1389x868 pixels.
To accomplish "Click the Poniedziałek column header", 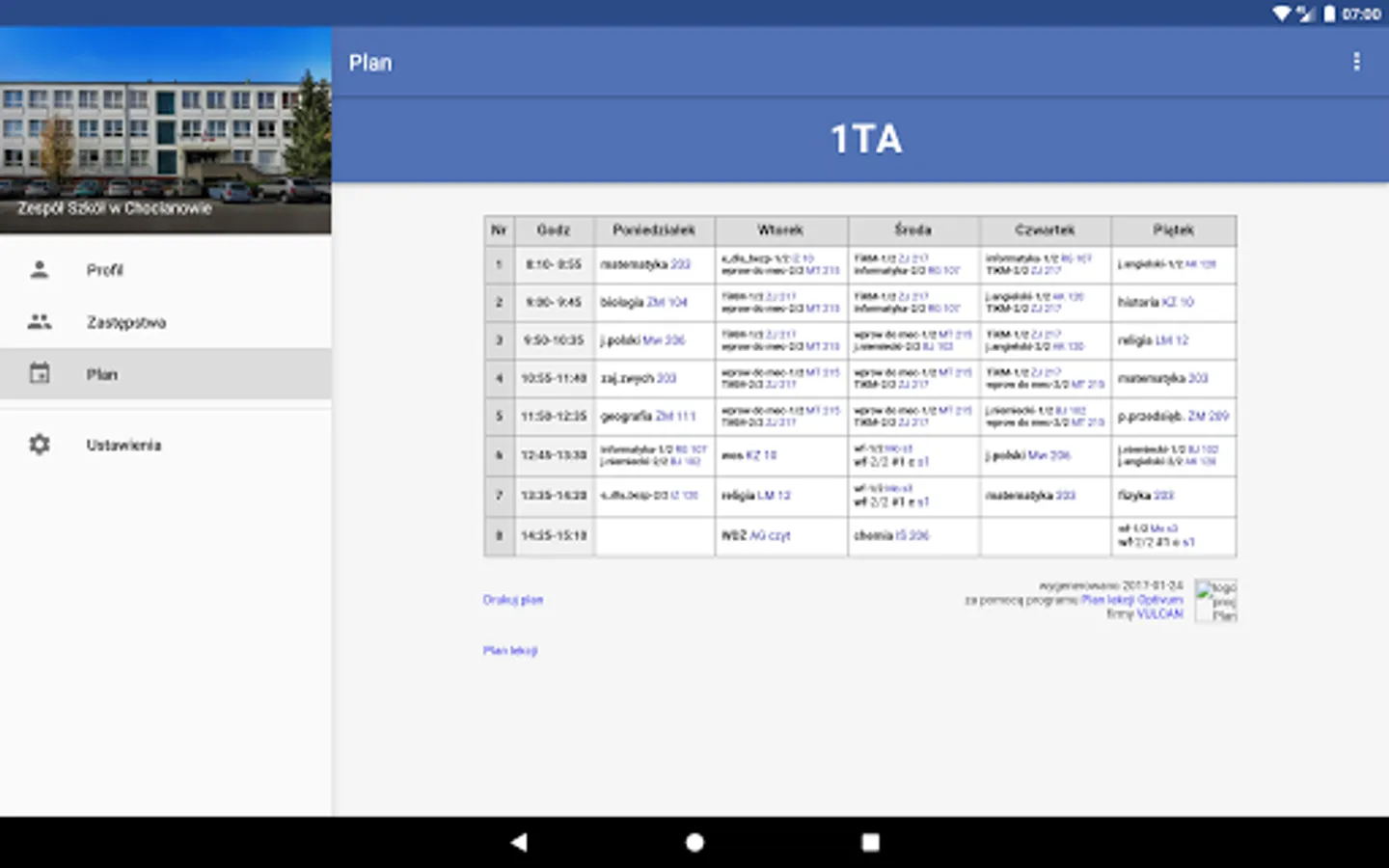I will pos(654,231).
